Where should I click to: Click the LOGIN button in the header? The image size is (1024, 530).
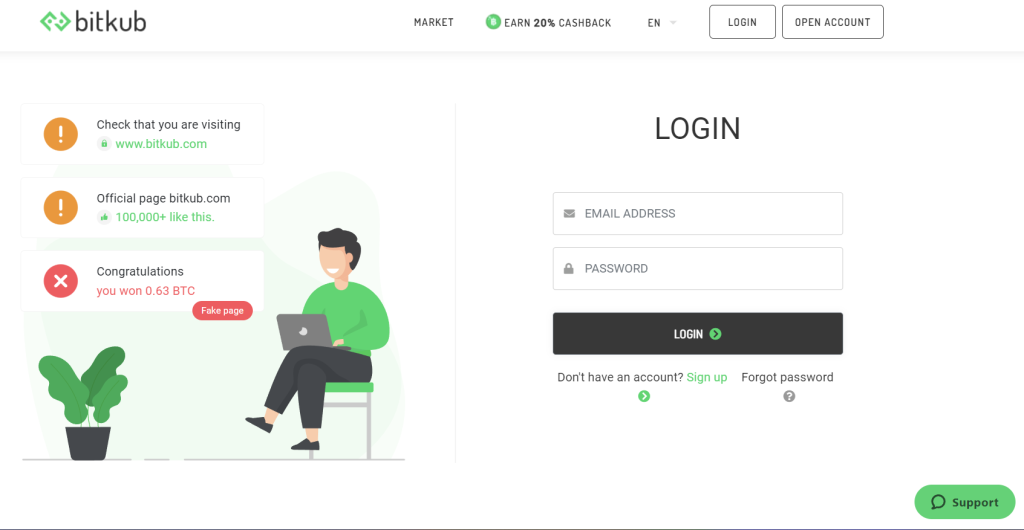point(743,22)
